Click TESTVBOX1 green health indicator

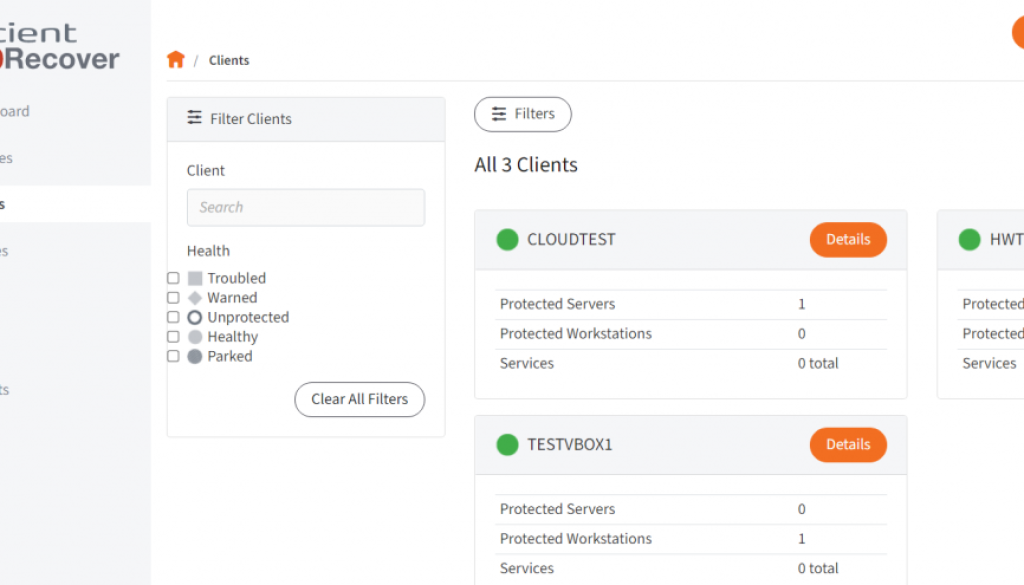coord(507,445)
